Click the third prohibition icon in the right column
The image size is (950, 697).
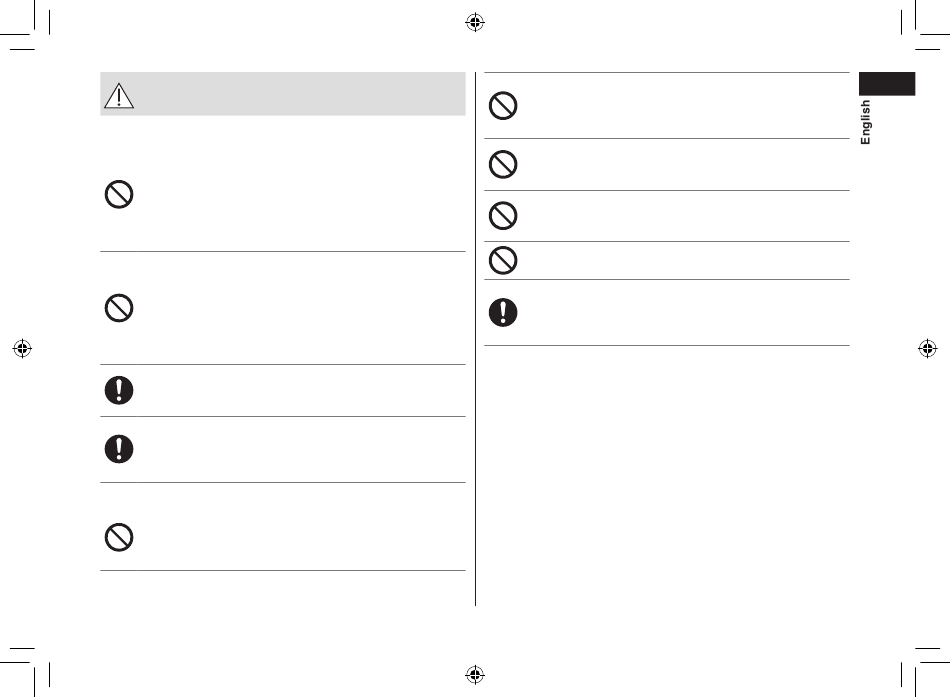click(503, 216)
